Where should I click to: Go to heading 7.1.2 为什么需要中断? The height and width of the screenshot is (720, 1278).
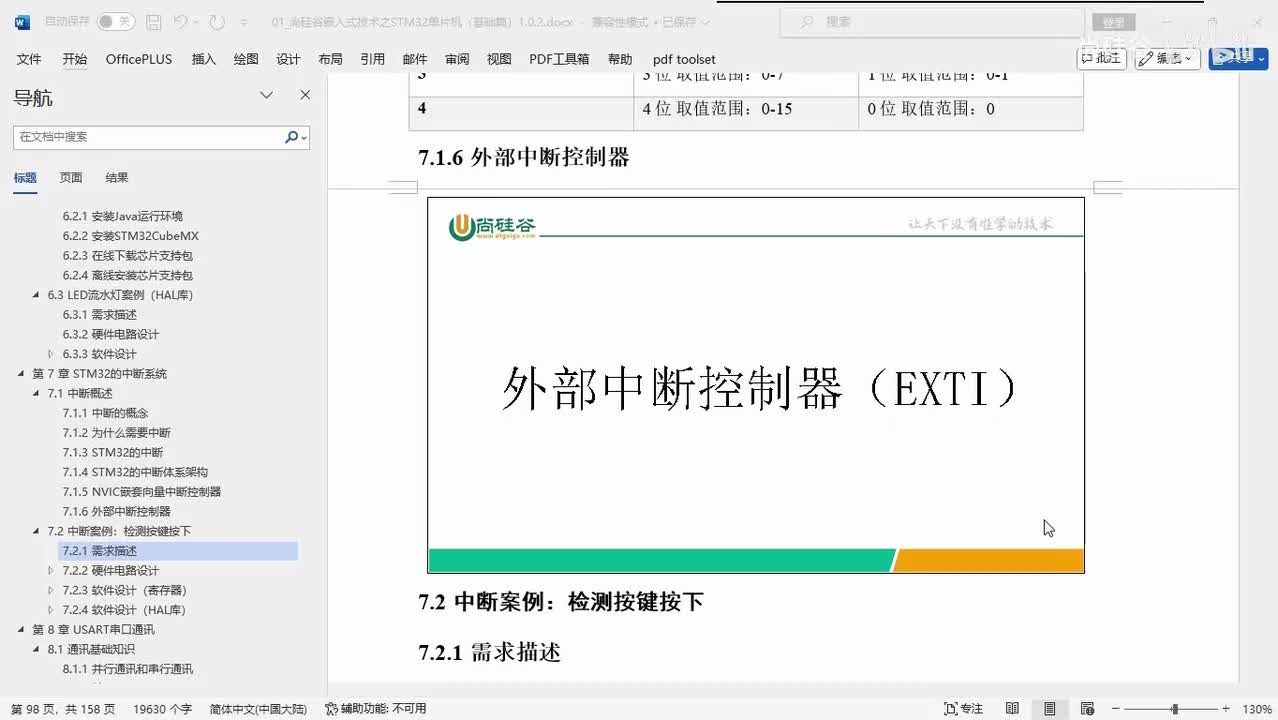tap(116, 433)
